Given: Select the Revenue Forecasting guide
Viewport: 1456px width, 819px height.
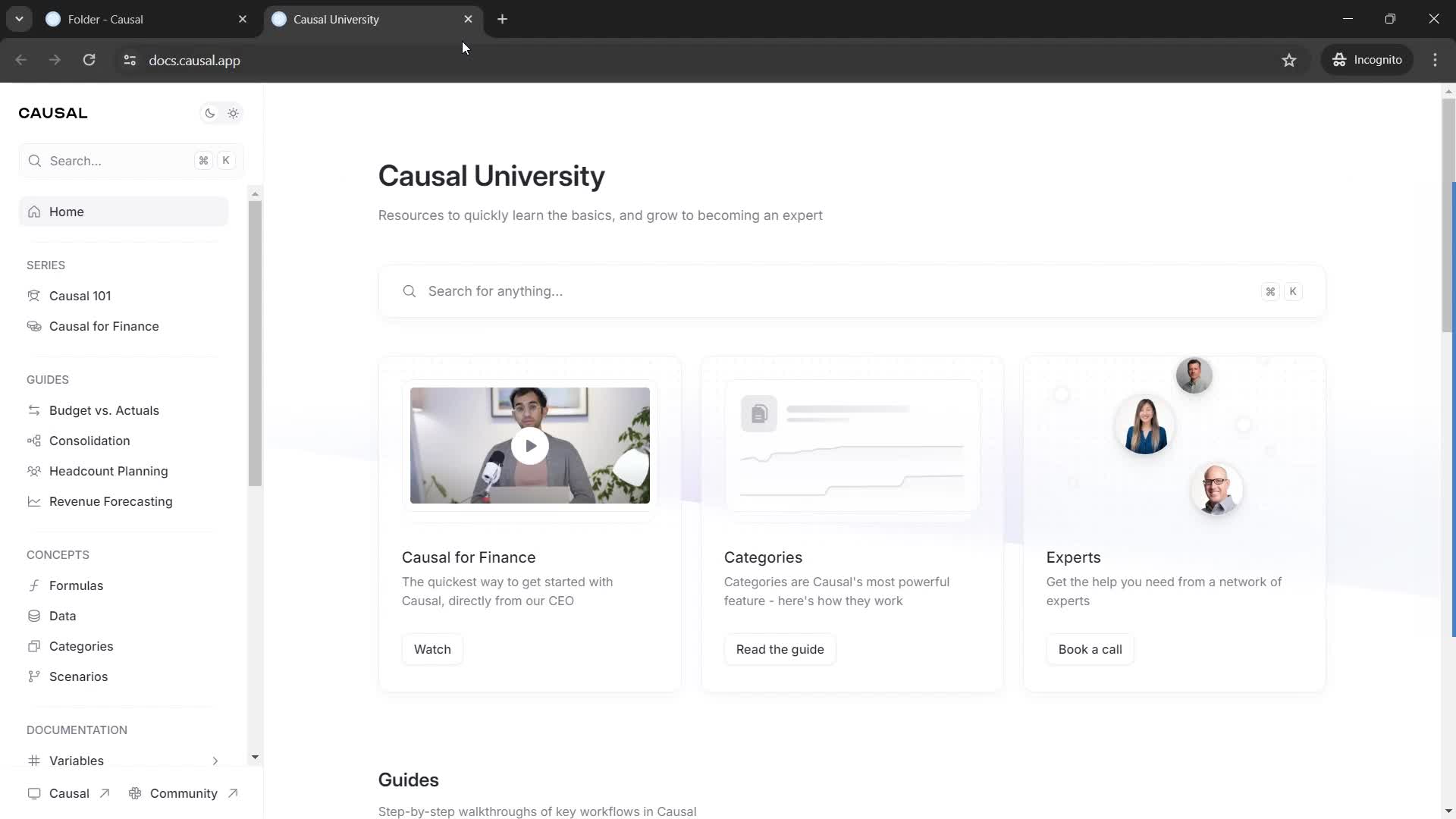Looking at the screenshot, I should [111, 503].
